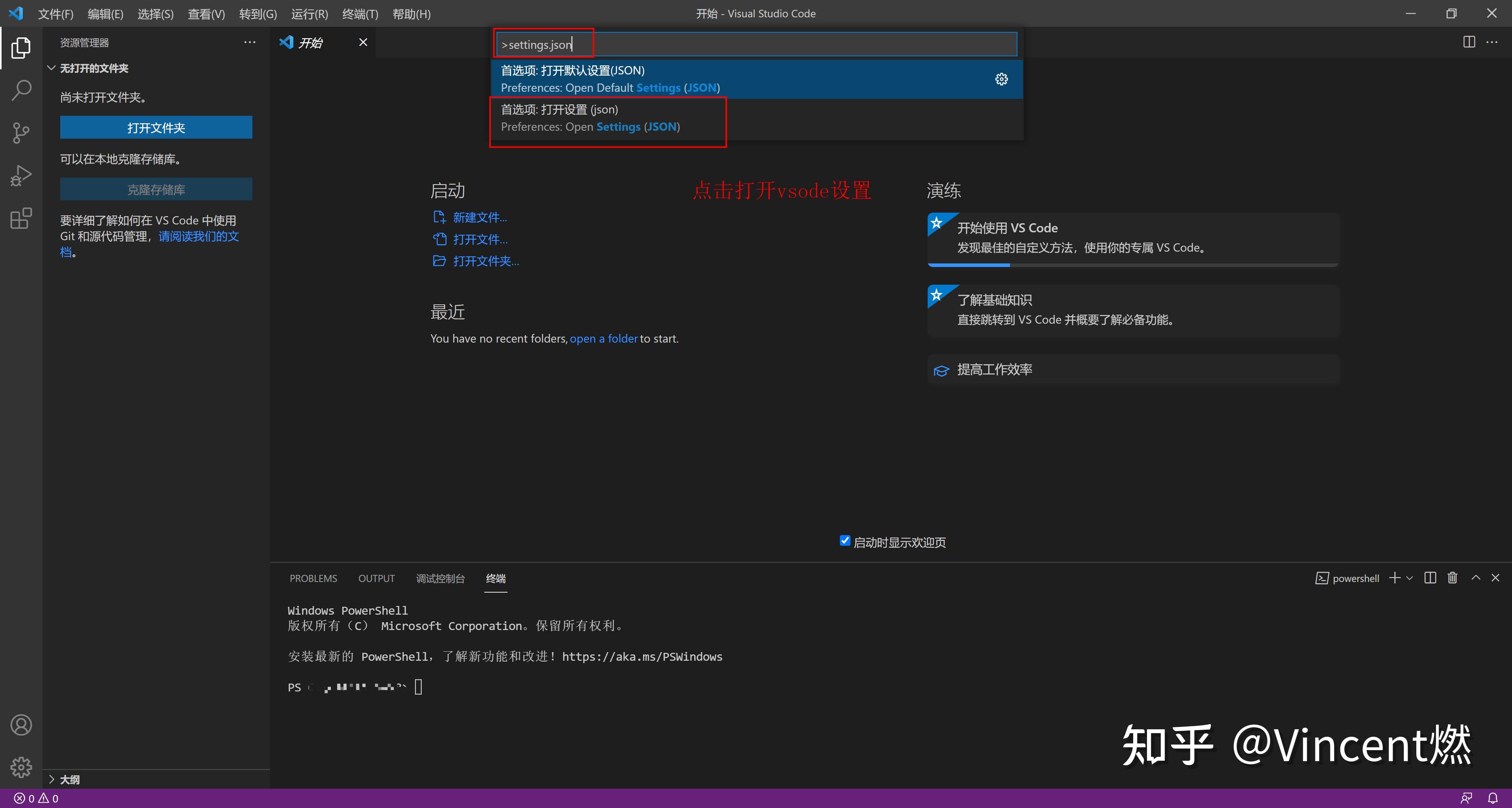The image size is (1512, 808).
Task: Split the terminal panel
Action: coord(1430,578)
